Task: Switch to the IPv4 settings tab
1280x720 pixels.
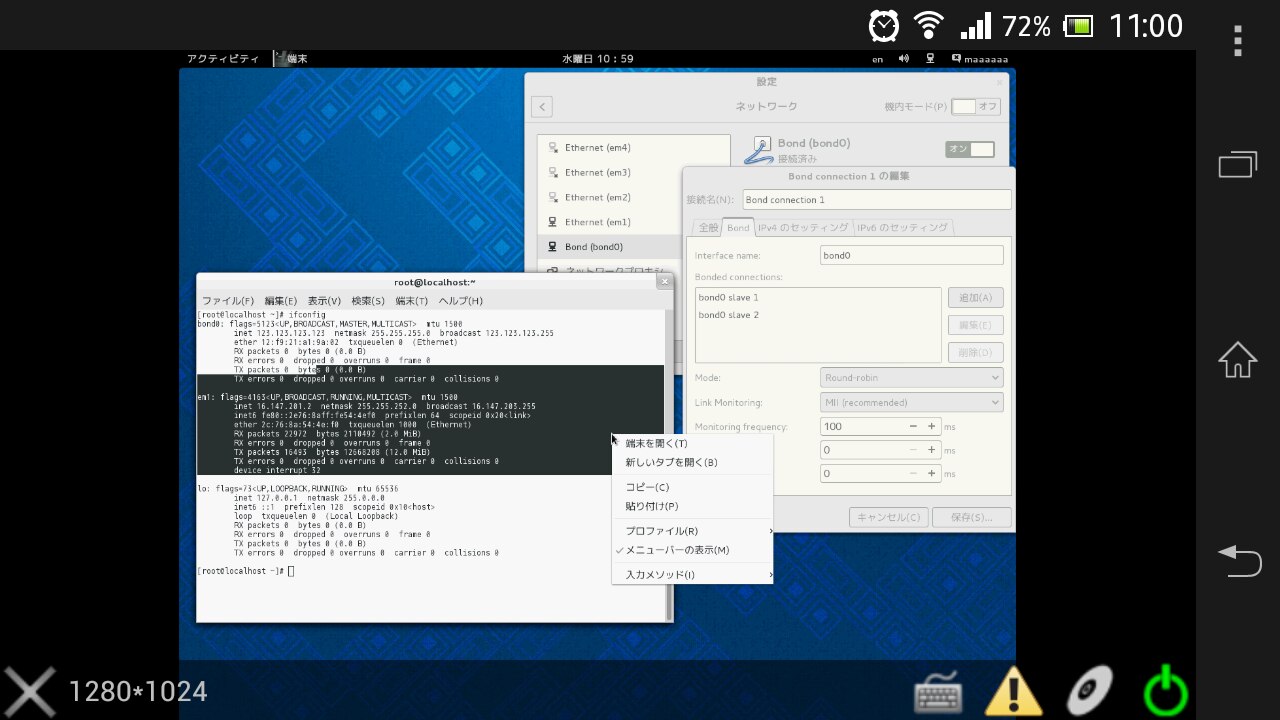Action: [803, 228]
